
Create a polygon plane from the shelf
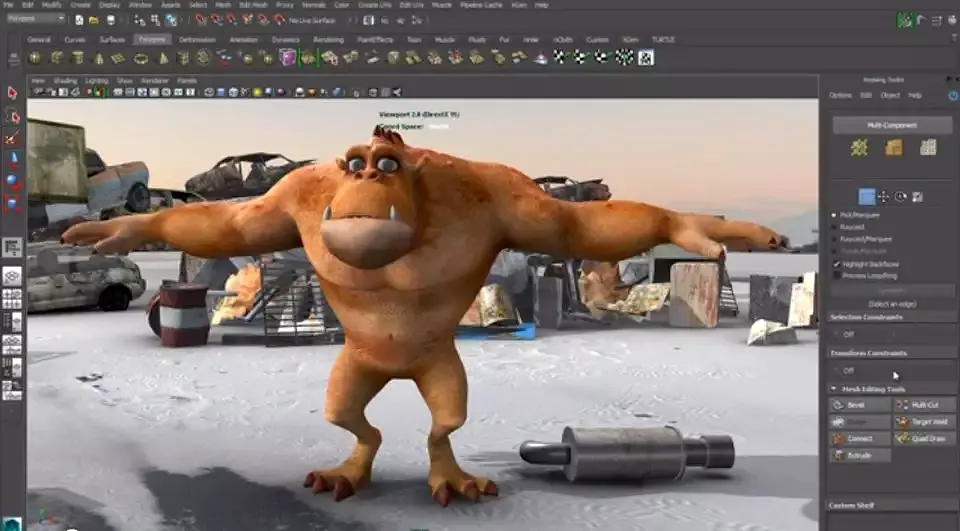click(x=118, y=58)
